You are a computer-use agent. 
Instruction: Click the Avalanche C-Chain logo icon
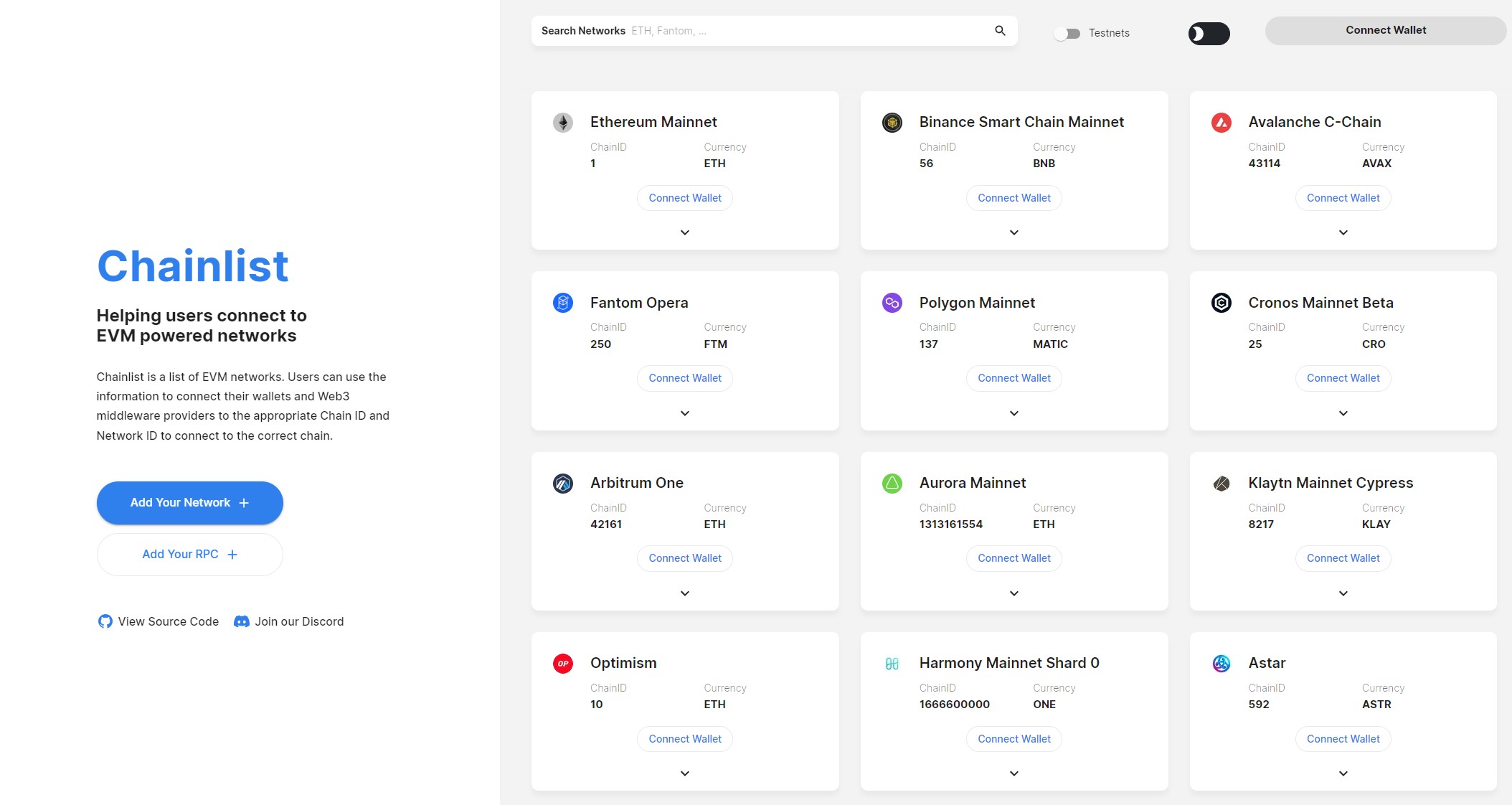click(1222, 123)
